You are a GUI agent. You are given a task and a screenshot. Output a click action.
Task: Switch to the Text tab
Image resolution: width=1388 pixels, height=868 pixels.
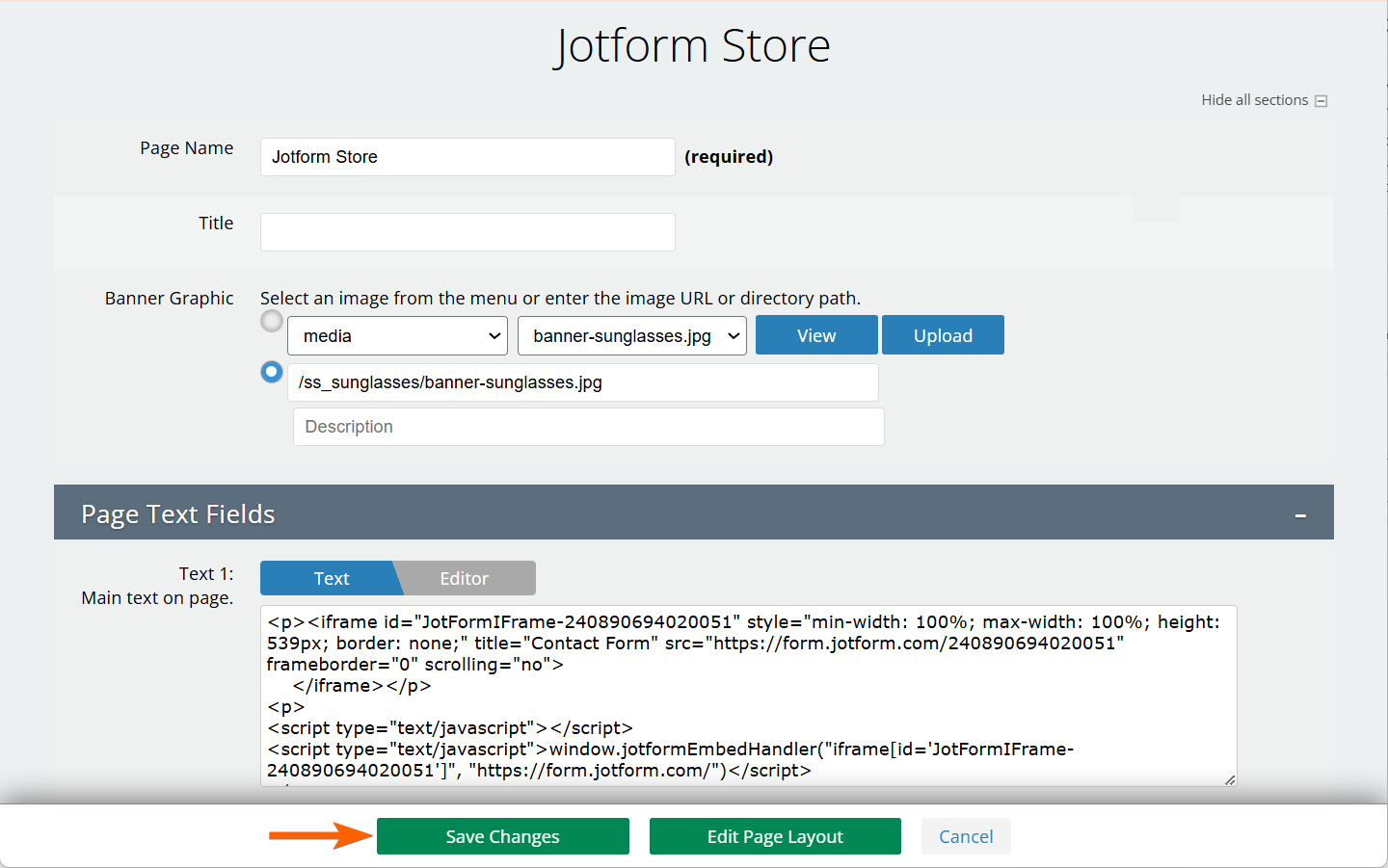coord(331,579)
